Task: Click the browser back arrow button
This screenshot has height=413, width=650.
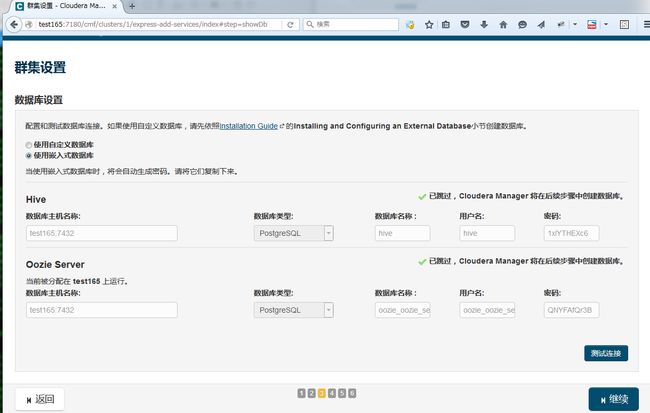Action: [x=14, y=24]
